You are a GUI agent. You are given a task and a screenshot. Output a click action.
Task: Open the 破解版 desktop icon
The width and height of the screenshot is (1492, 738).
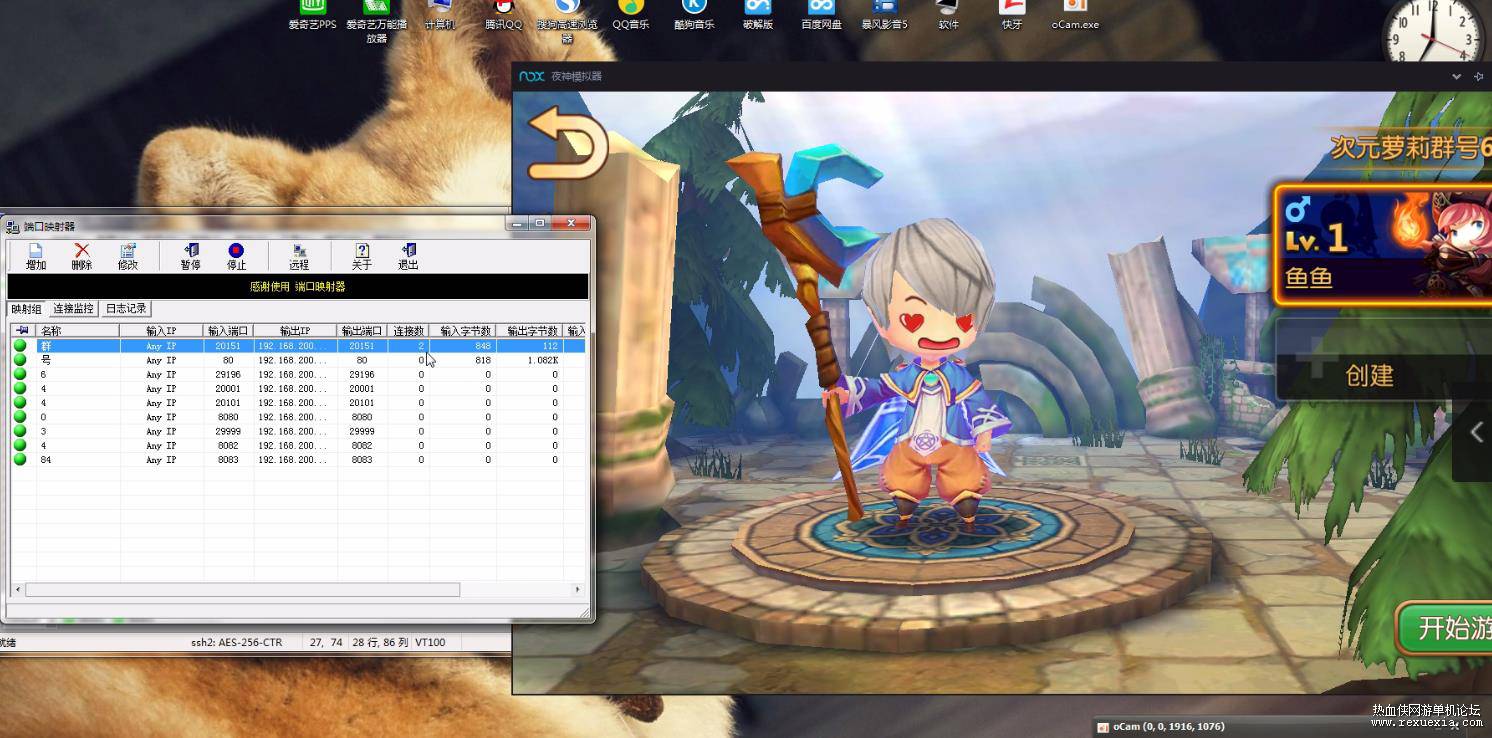click(758, 15)
